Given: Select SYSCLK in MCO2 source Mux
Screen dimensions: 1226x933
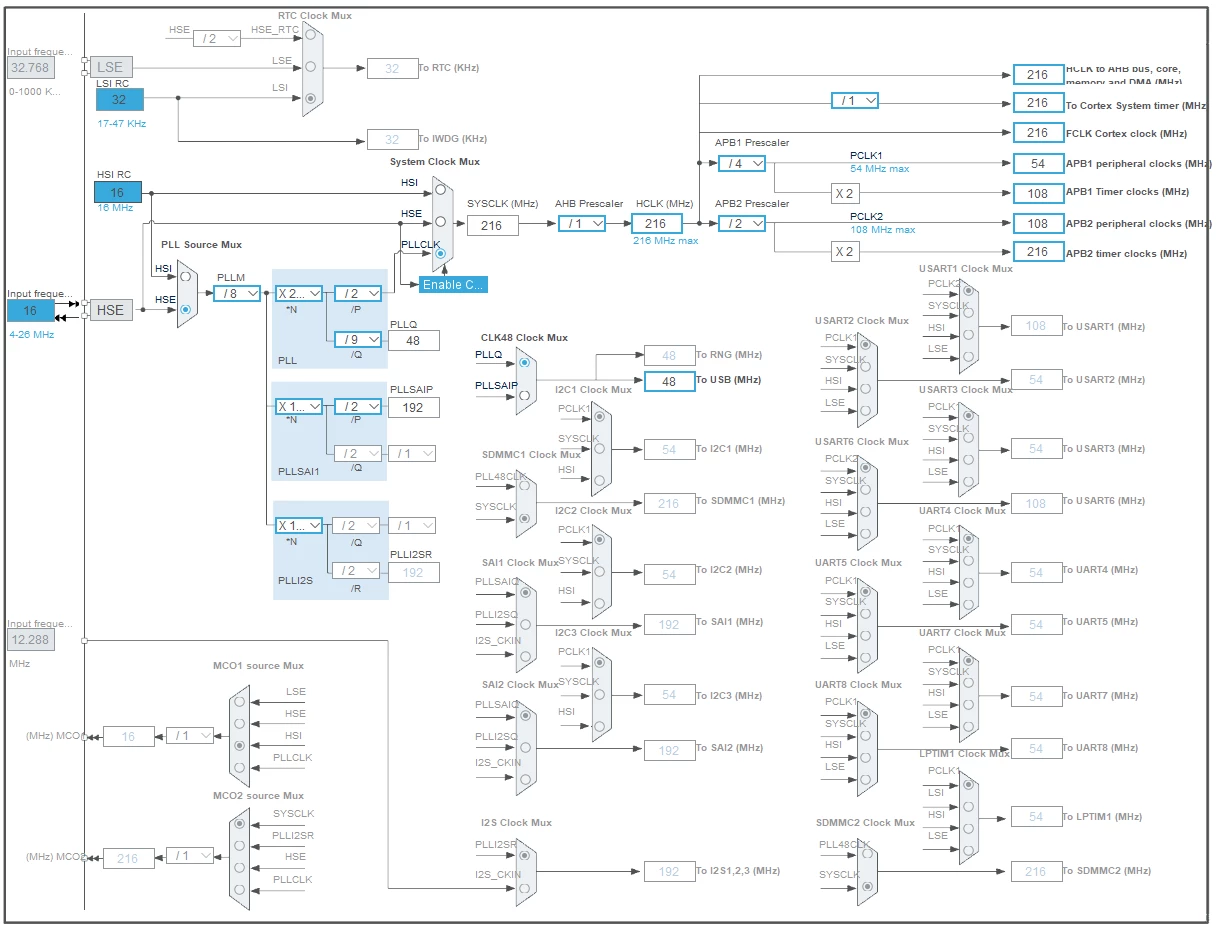Looking at the screenshot, I should pos(239,823).
